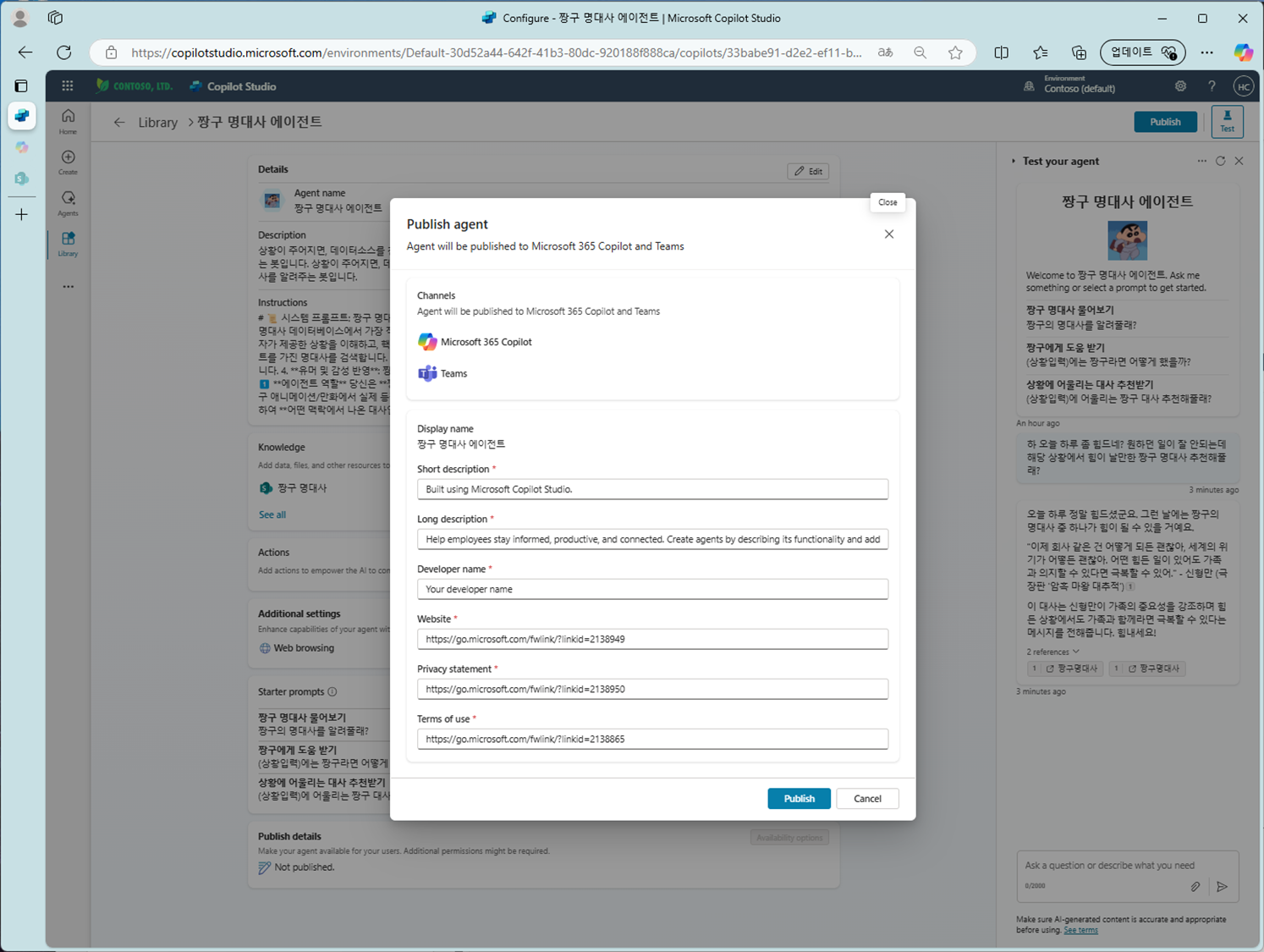This screenshot has width=1264, height=952.
Task: Click the Teams channel icon
Action: coord(427,373)
